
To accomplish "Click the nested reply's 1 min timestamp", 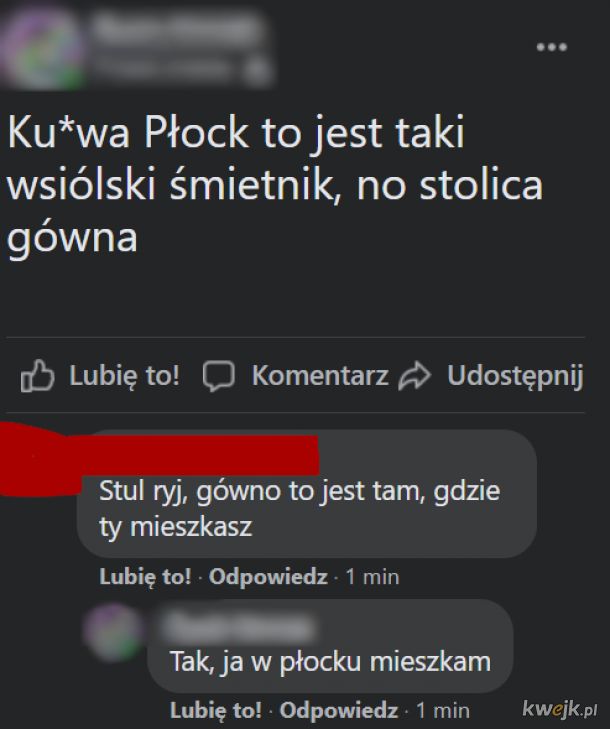I will 443,710.
